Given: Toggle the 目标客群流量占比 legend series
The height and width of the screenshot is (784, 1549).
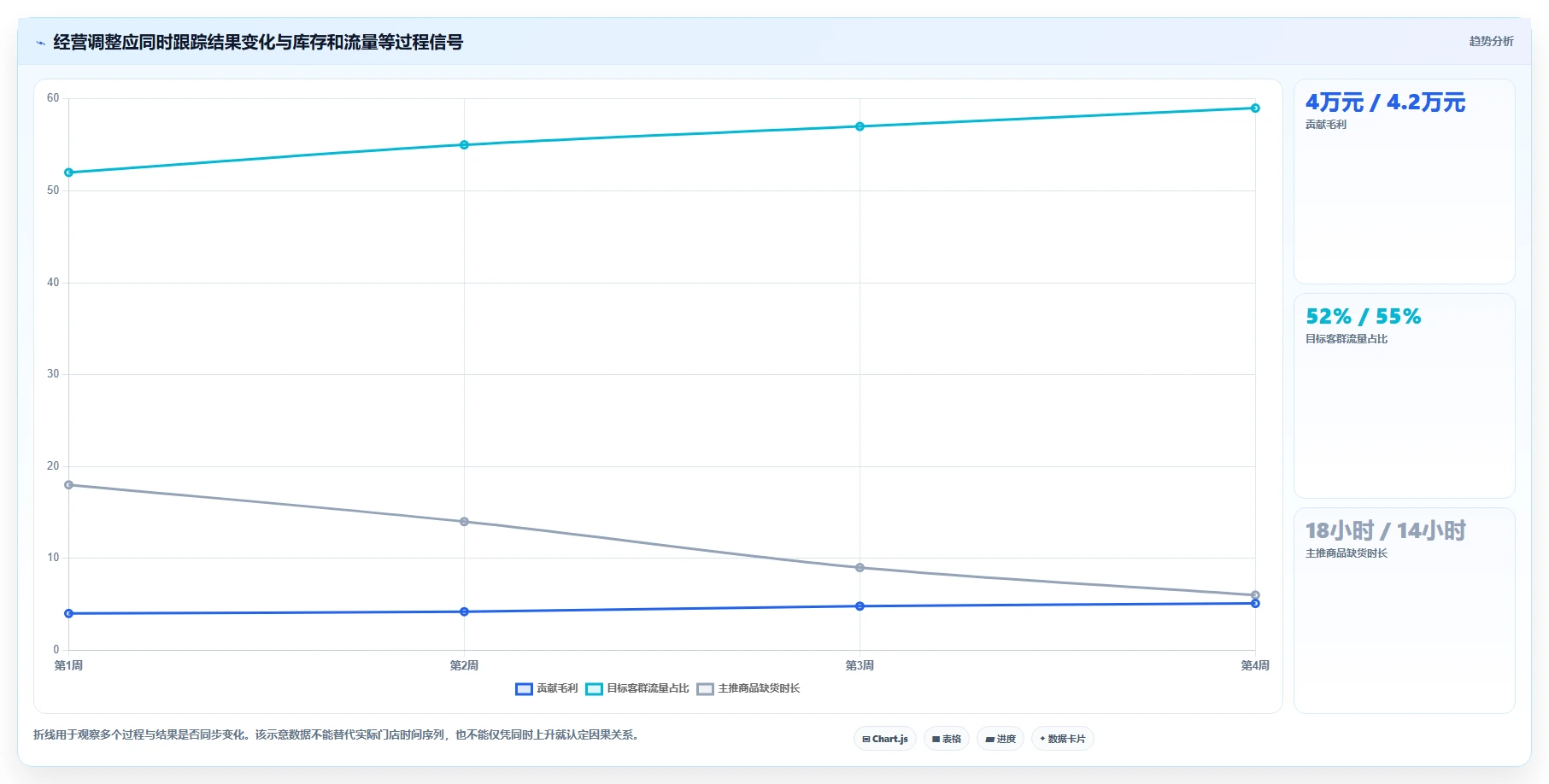Looking at the screenshot, I should 637,688.
